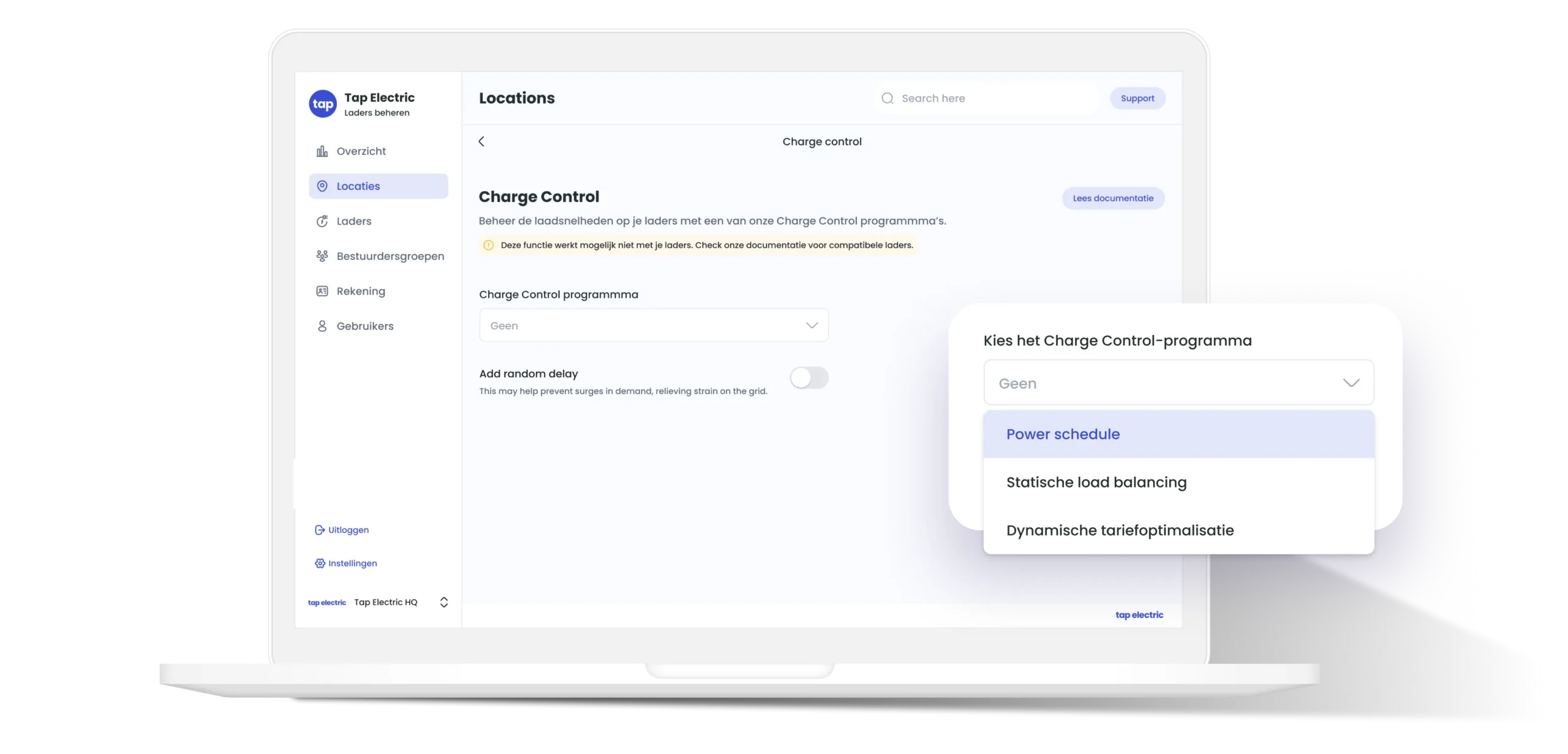Viewport: 1568px width, 754px height.
Task: Click the back arrow beside Charge control
Action: (x=481, y=141)
